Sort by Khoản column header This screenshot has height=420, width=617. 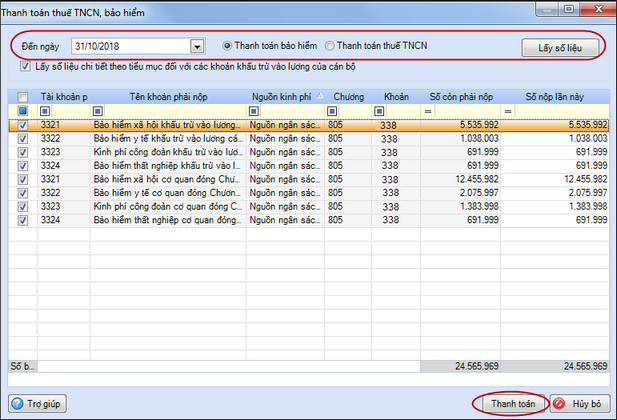click(x=396, y=97)
